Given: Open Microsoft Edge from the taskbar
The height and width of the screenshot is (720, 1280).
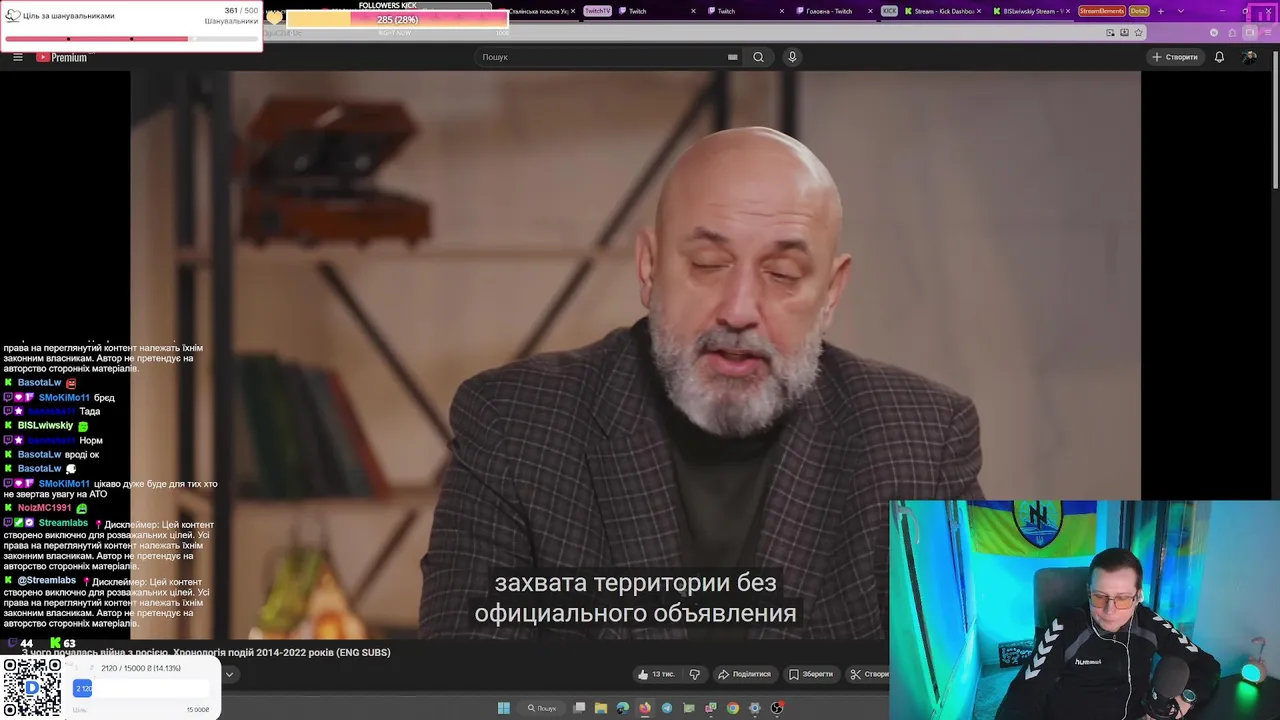Looking at the screenshot, I should (x=623, y=708).
